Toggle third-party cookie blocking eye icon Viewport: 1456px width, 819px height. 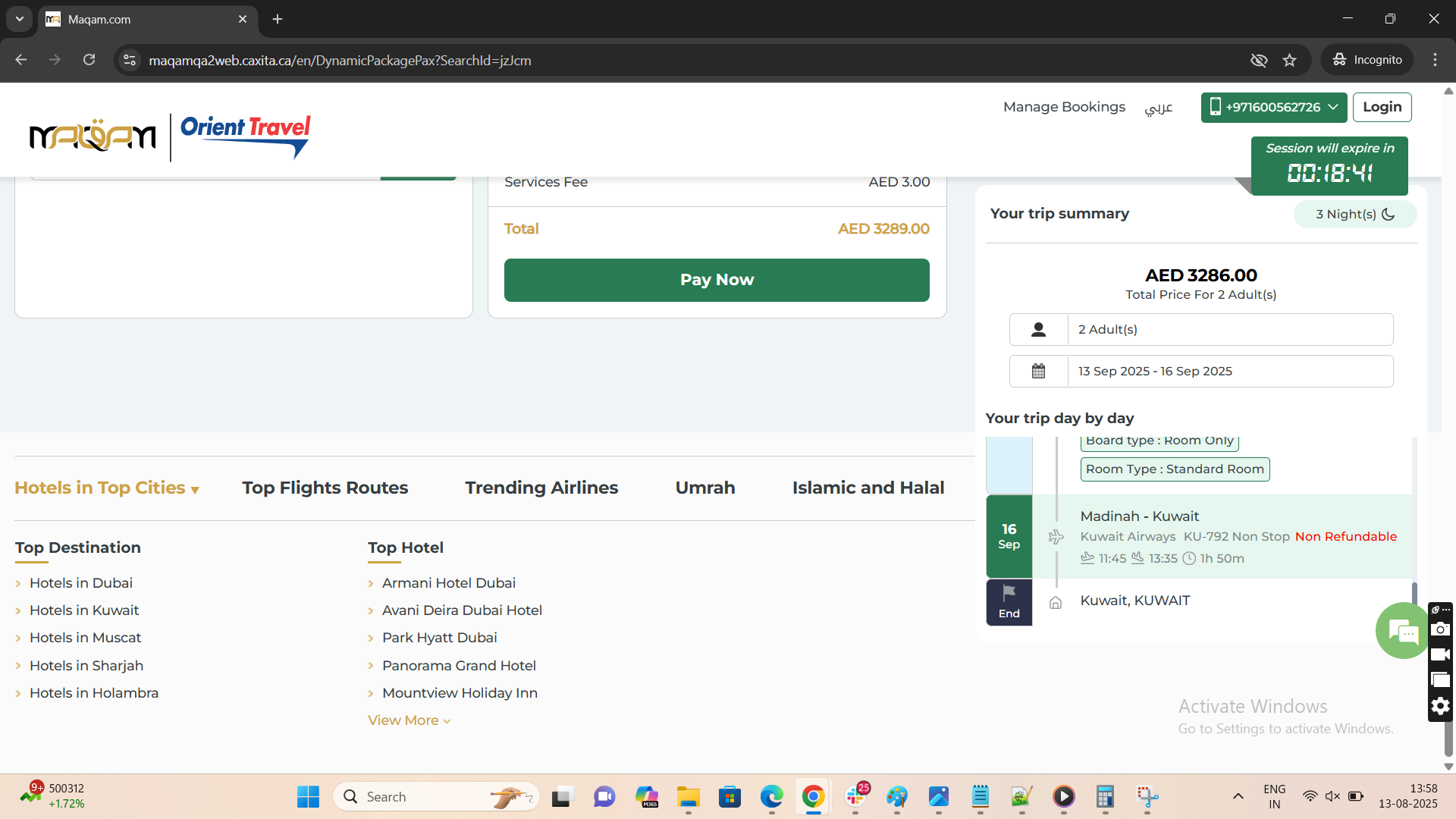click(x=1258, y=60)
